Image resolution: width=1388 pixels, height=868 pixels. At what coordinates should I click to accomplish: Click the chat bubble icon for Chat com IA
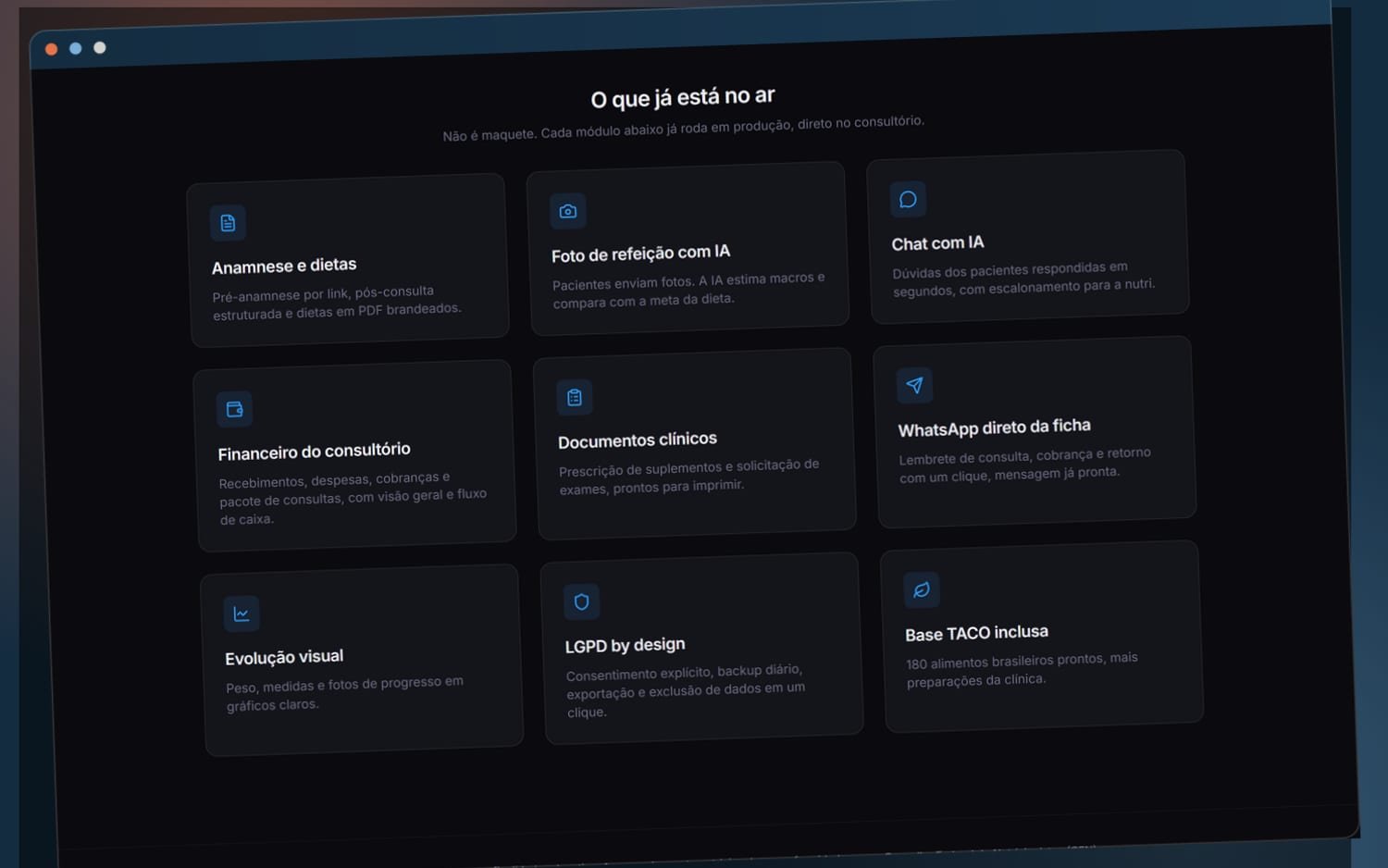[x=908, y=199]
